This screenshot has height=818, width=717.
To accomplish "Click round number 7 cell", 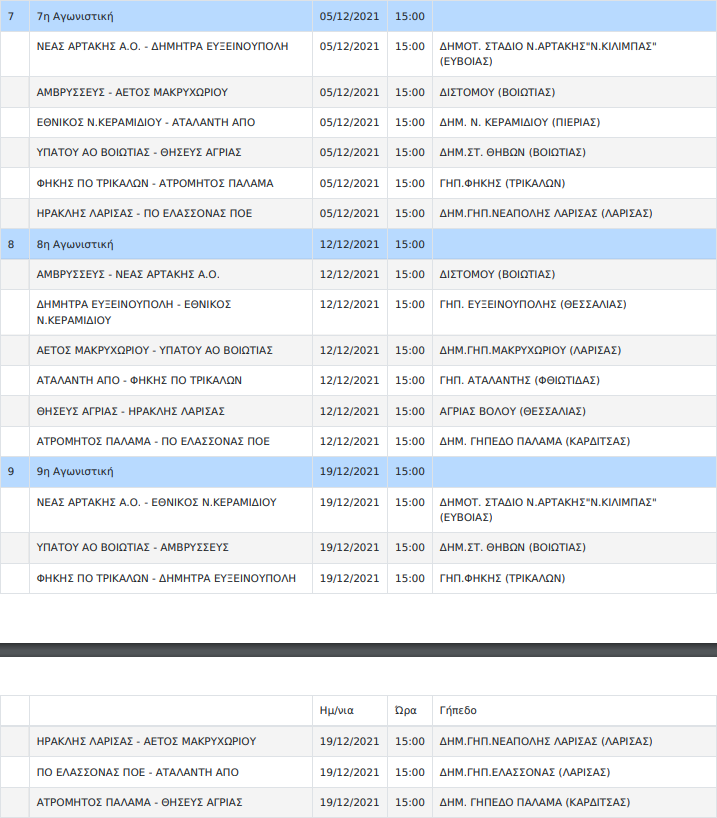I will [x=15, y=16].
